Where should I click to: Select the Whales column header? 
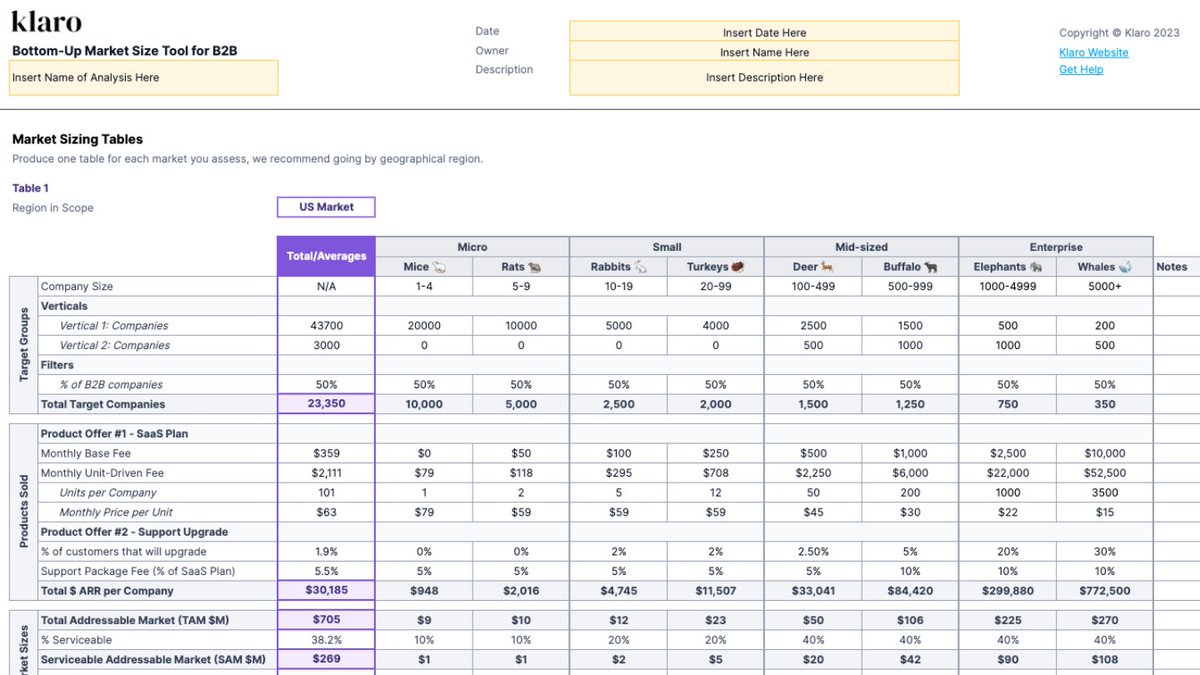click(x=1104, y=267)
